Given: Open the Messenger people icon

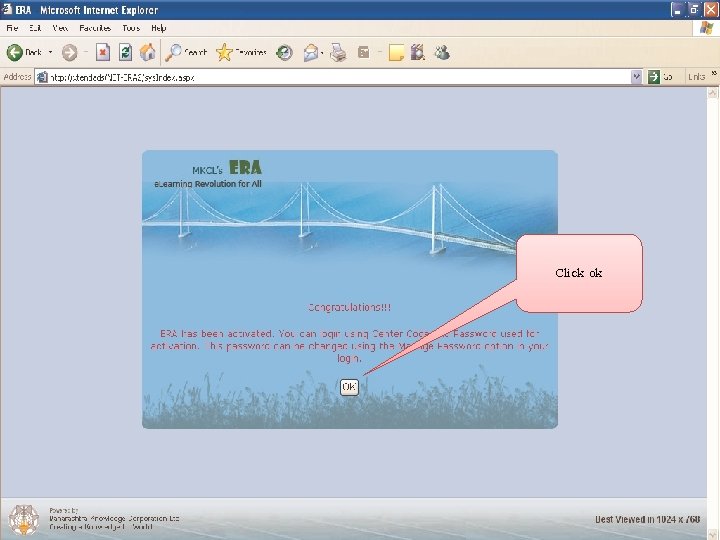Looking at the screenshot, I should coord(442,52).
